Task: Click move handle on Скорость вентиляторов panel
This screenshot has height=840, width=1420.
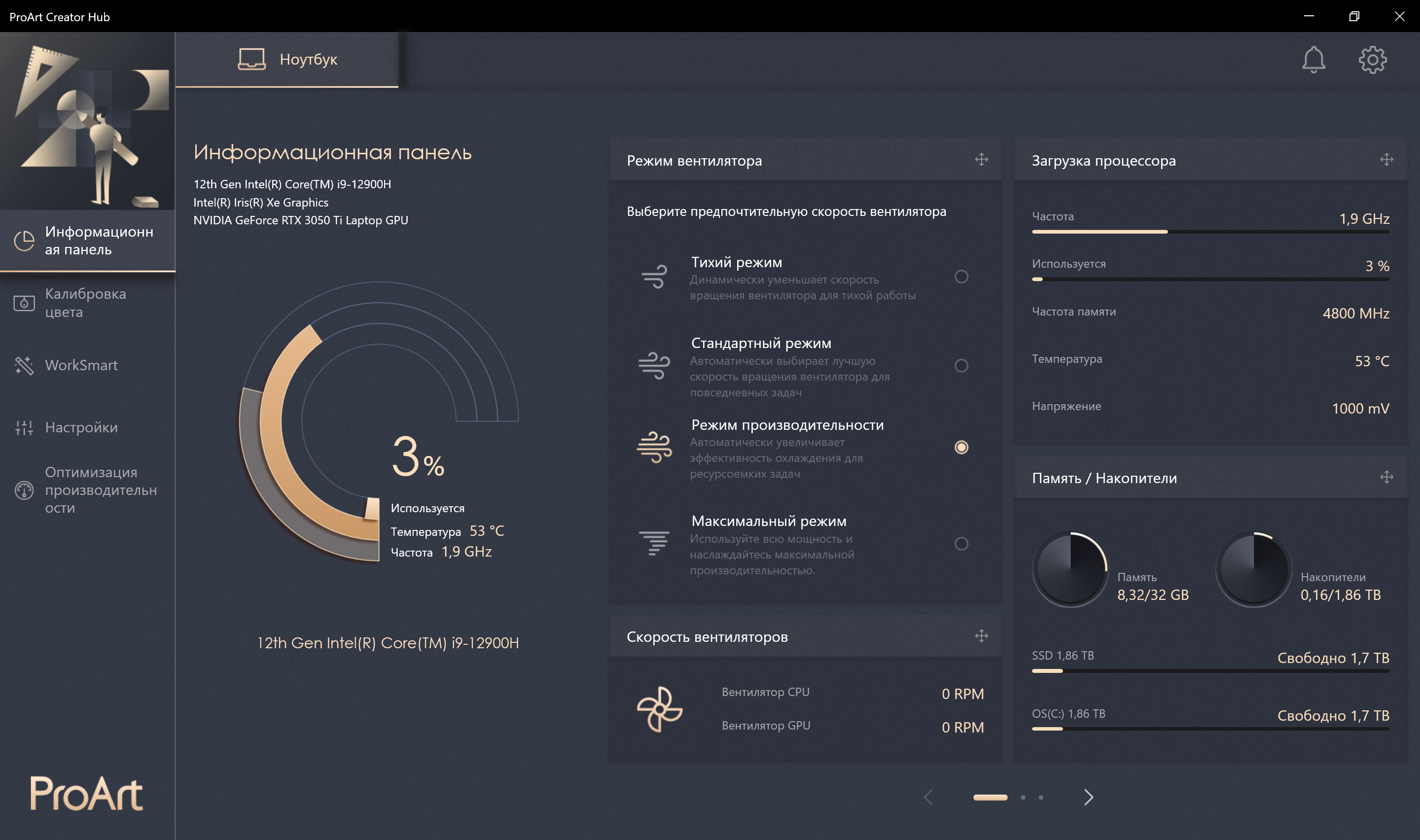Action: coord(981,635)
